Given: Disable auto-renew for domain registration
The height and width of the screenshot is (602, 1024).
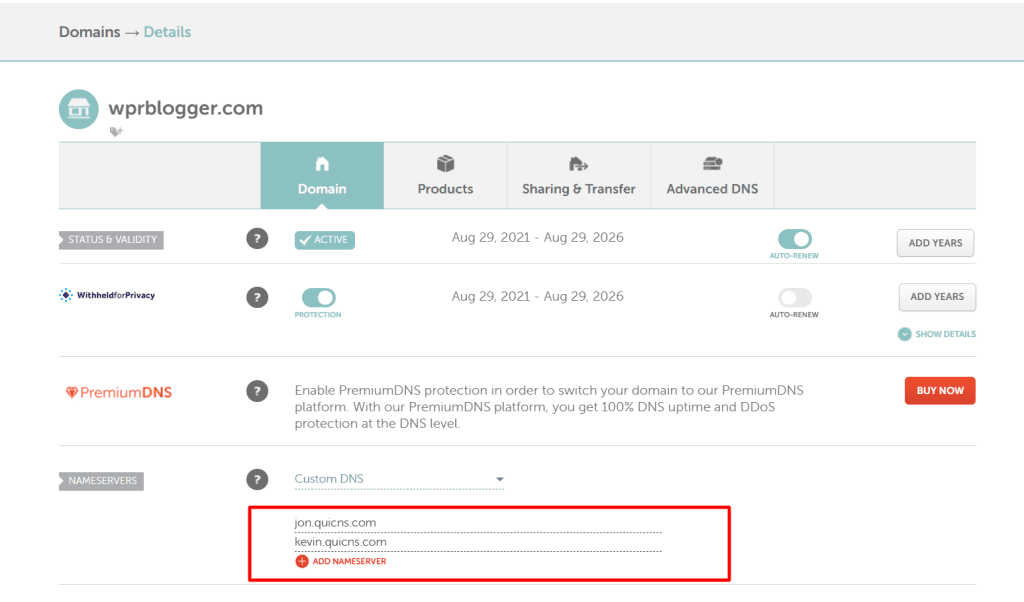Looking at the screenshot, I should [x=795, y=239].
